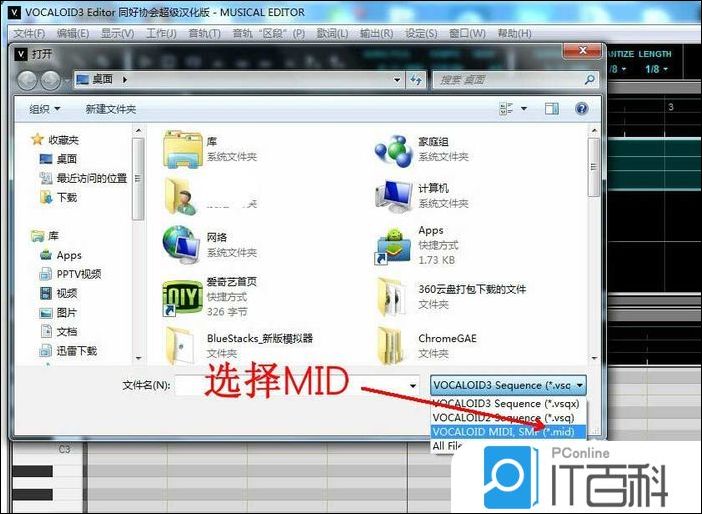Open the 输出(R) menu
The height and width of the screenshot is (514, 702).
pos(377,33)
